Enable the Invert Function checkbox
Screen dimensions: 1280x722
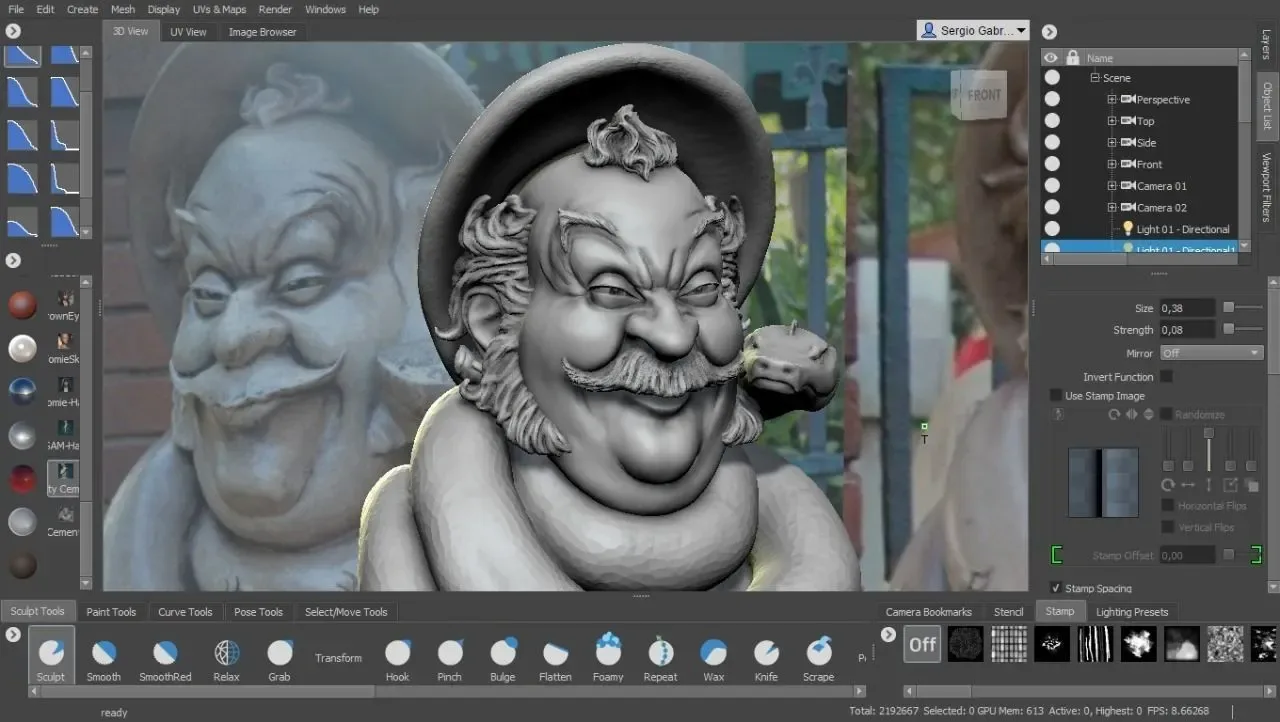[1166, 376]
